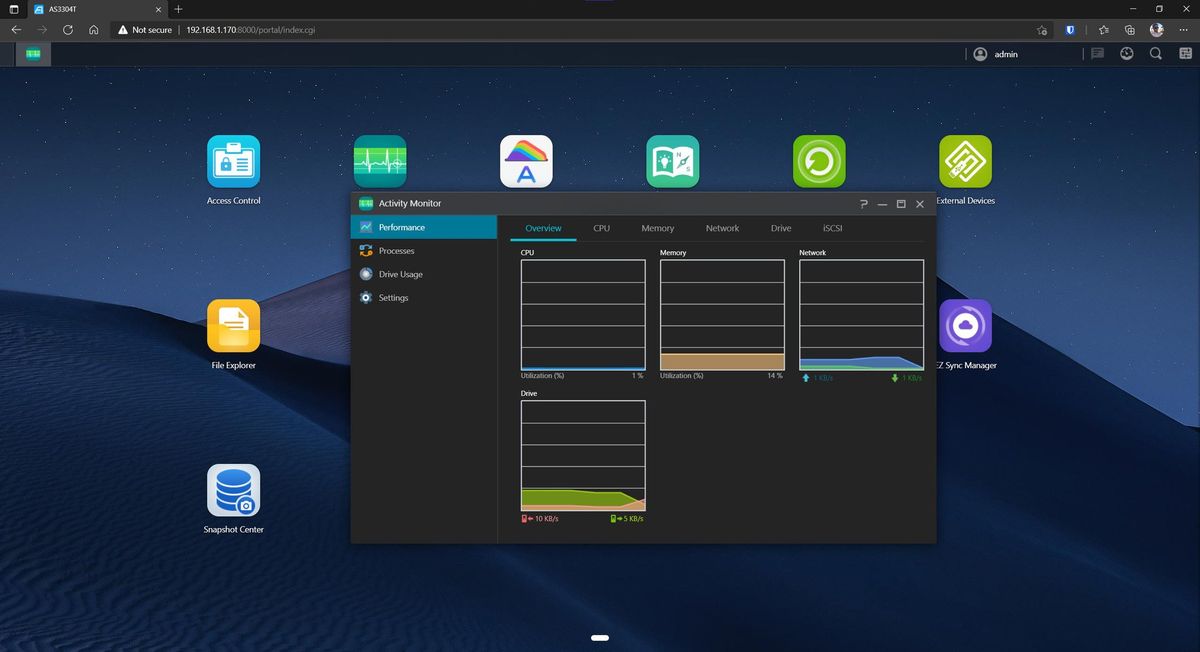
Task: Select Performance in Activity Monitor sidebar
Action: (x=424, y=227)
